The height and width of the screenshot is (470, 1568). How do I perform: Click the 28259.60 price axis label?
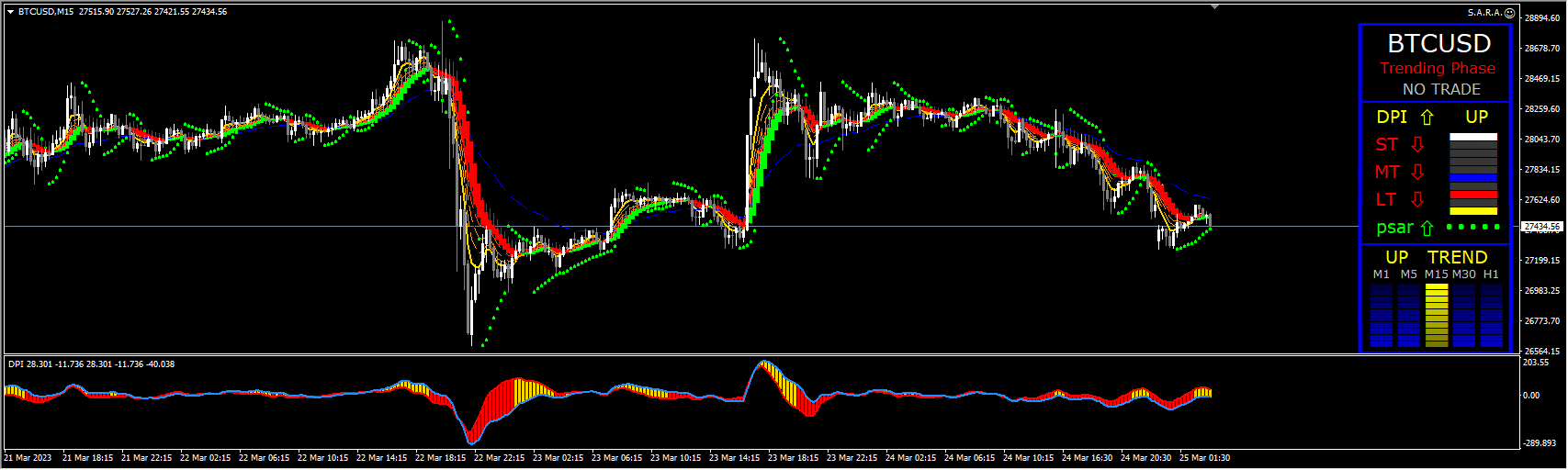coord(1542,109)
